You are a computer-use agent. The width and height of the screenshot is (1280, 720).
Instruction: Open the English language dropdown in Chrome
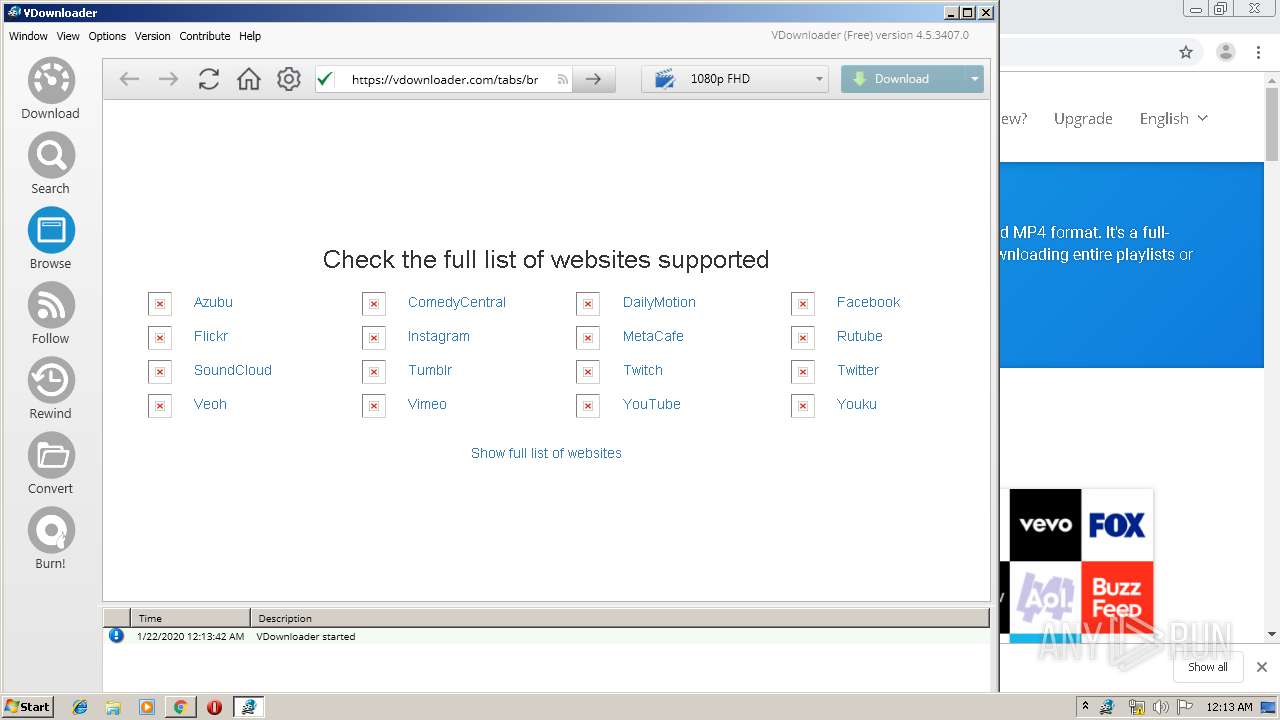click(x=1174, y=118)
